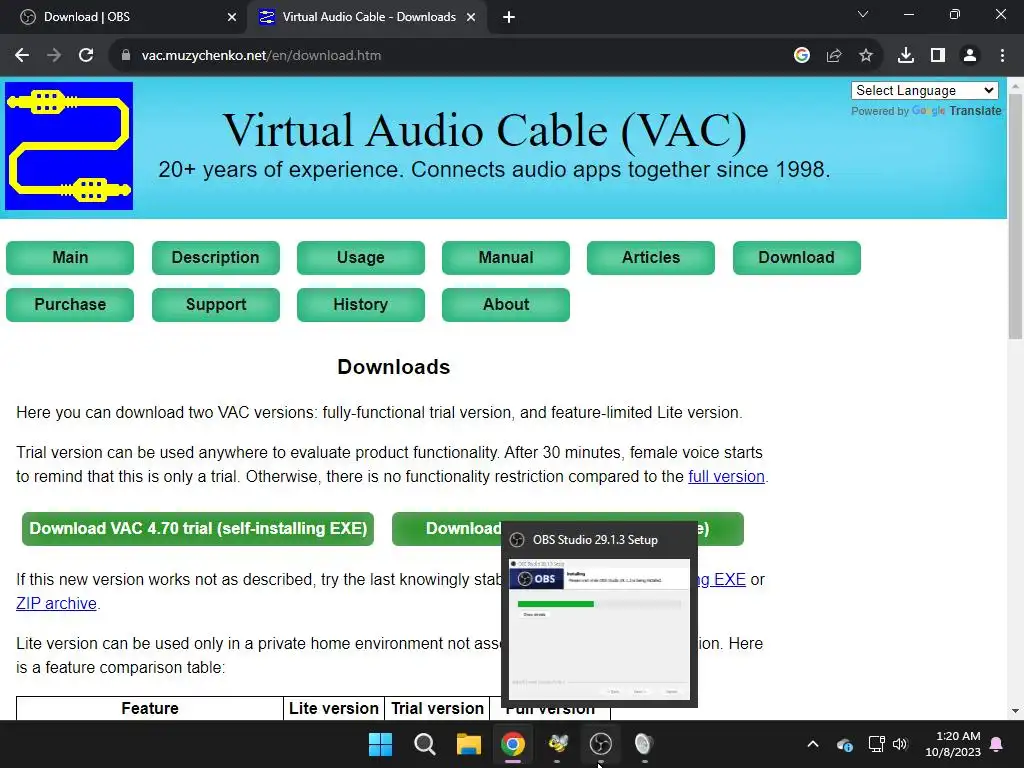Open tab search chevron
The image size is (1024, 768).
(x=863, y=14)
